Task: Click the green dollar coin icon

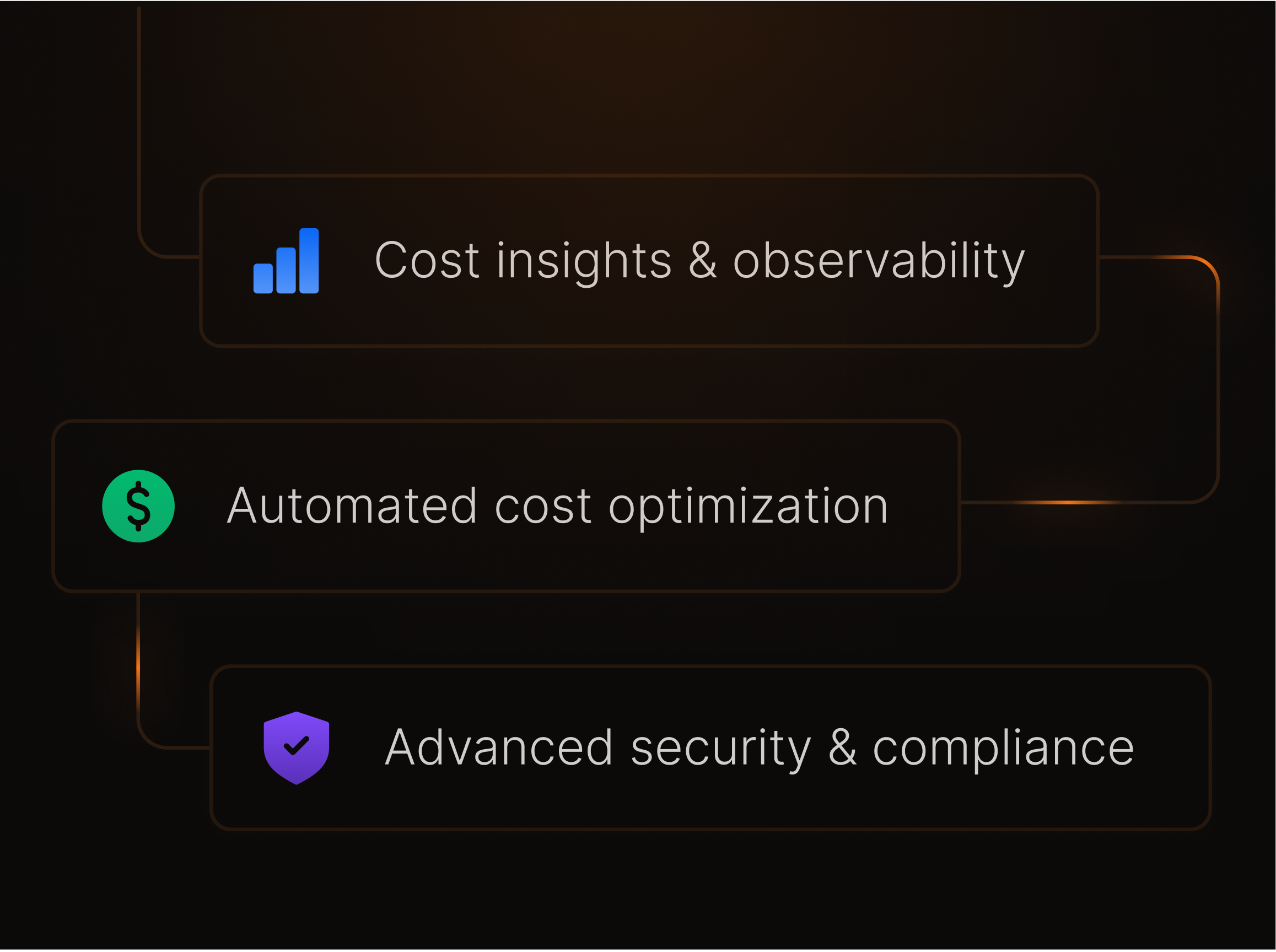Action: [138, 506]
